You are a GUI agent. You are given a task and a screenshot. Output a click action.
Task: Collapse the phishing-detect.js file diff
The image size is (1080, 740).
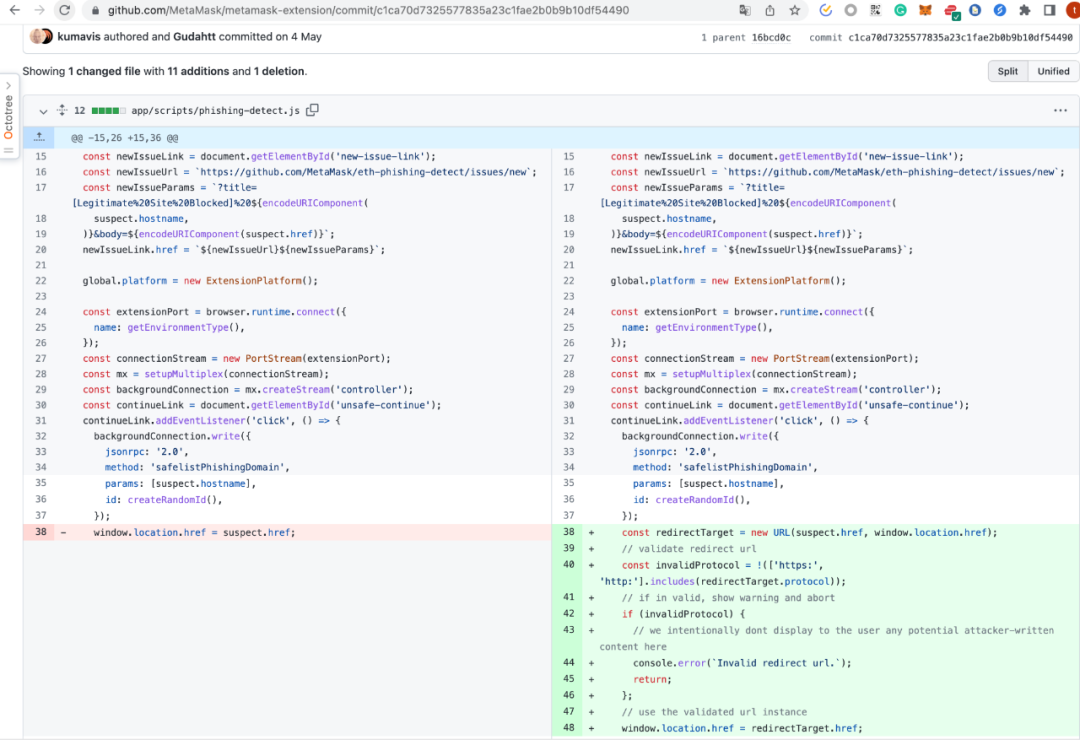[43, 111]
